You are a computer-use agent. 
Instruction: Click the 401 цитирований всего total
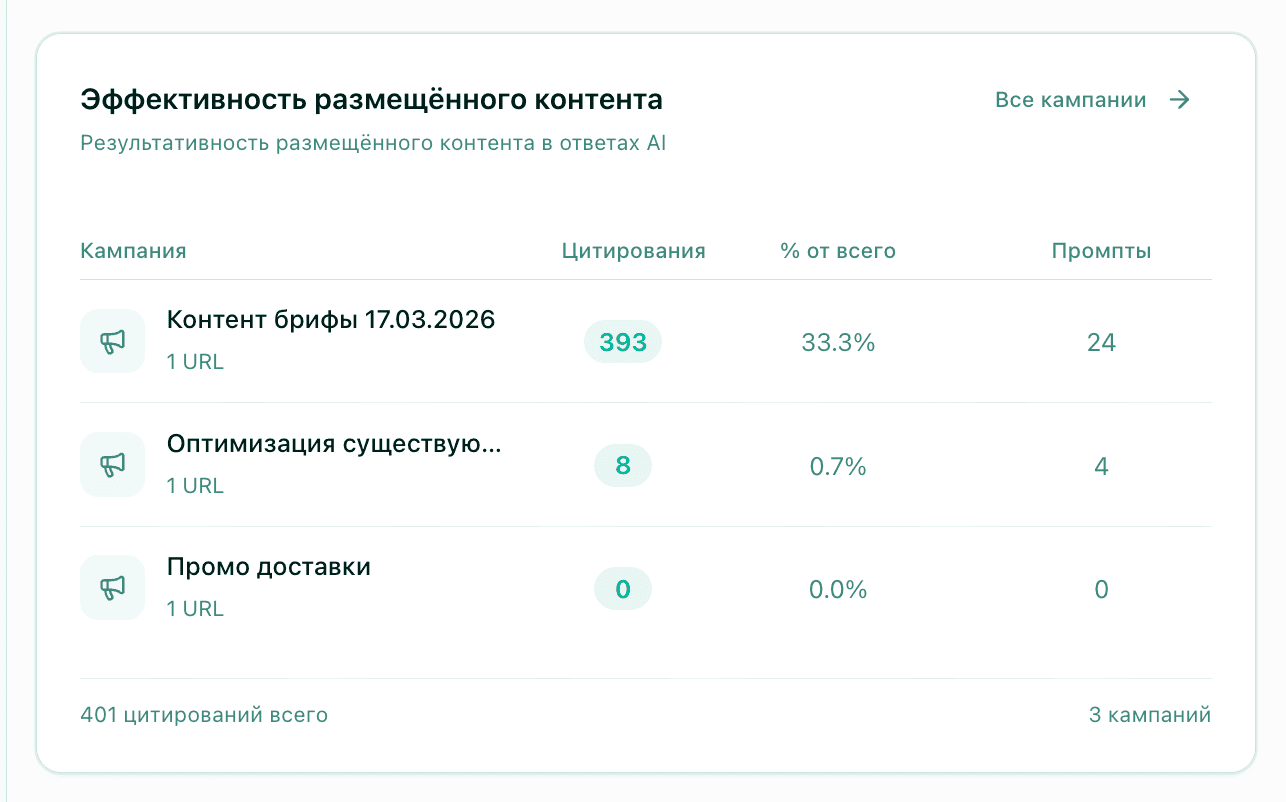[x=203, y=715]
